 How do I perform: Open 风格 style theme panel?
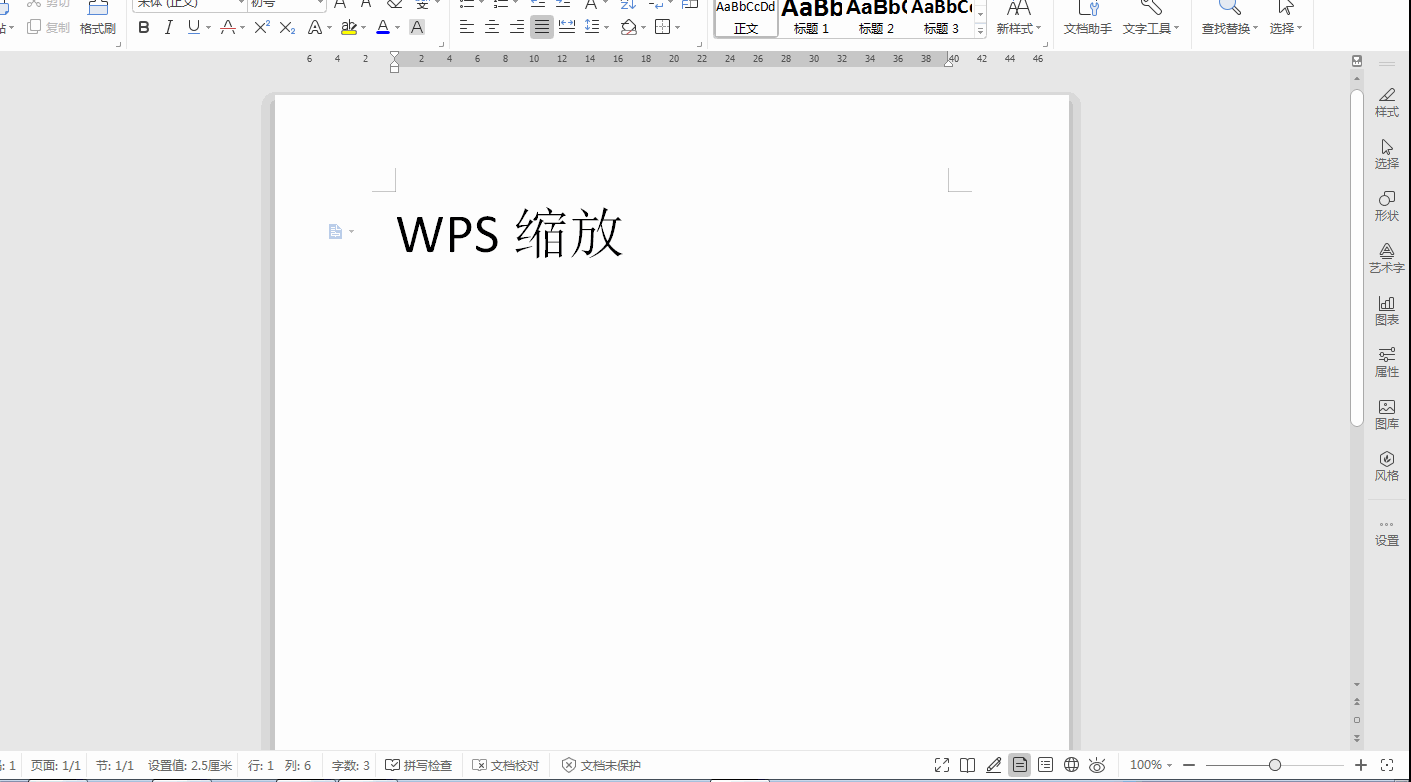[1387, 466]
